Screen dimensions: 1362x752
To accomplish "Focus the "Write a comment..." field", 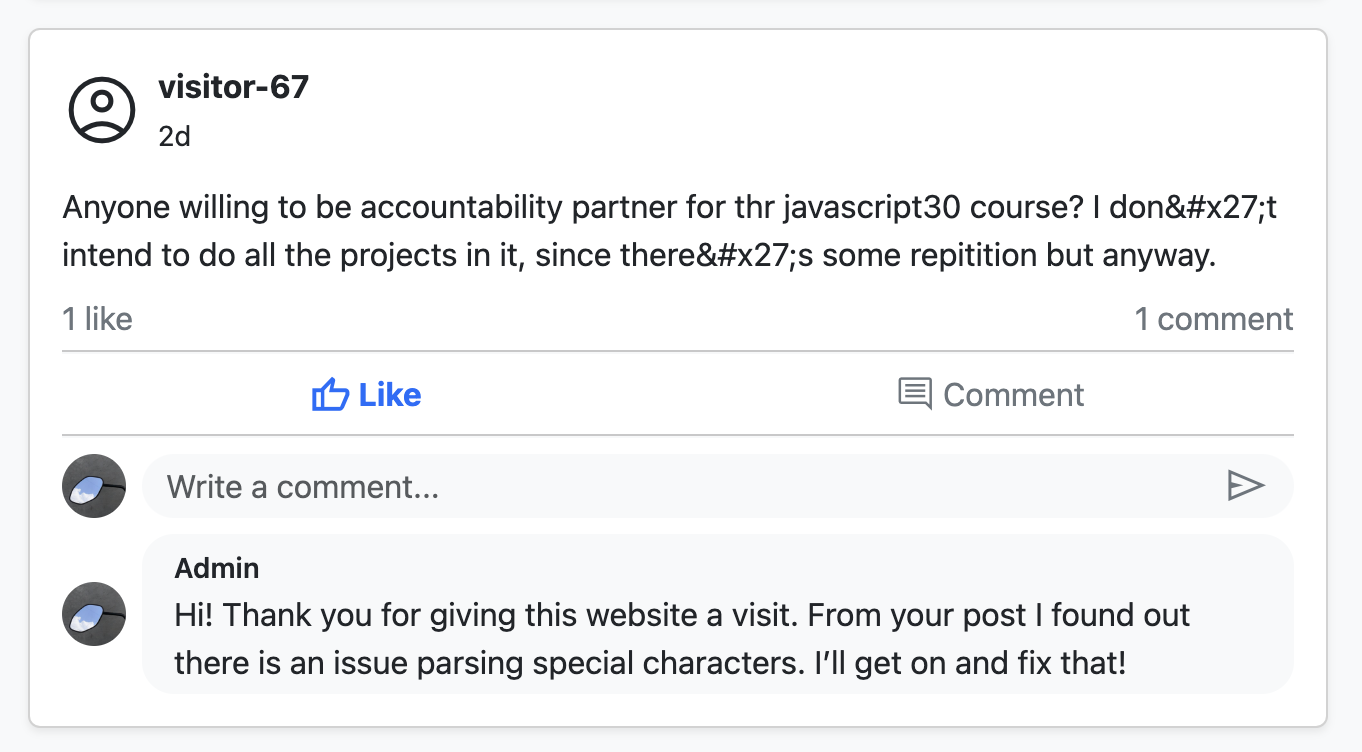I will pos(680,487).
